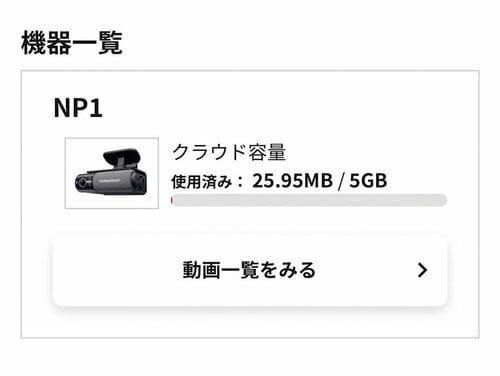Click the dashcam body in the product image
500x376 pixels.
point(111,182)
